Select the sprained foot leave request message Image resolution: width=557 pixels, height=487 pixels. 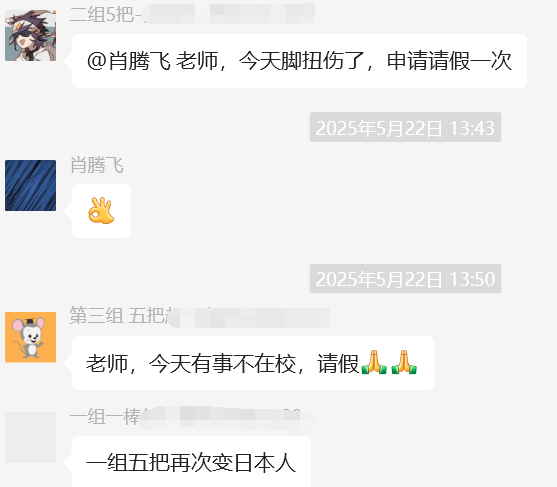[x=299, y=61]
